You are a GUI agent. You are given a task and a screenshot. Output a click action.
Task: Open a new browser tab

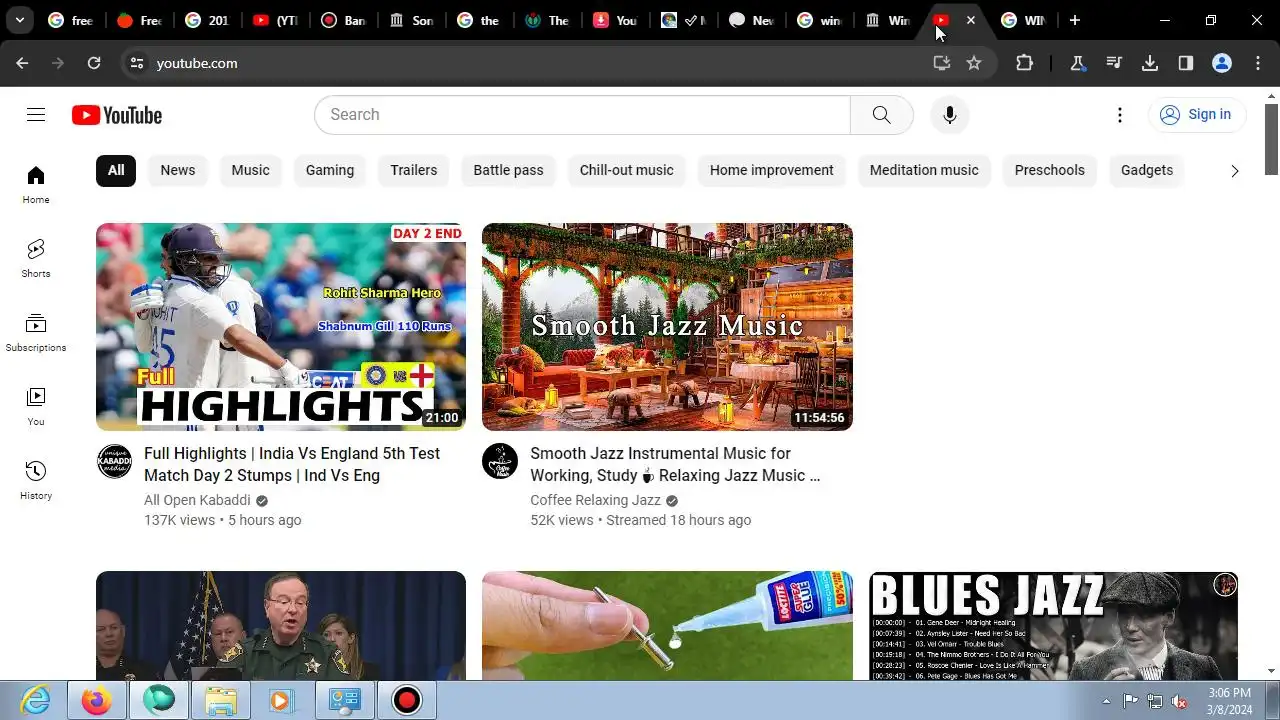pyautogui.click(x=1075, y=20)
